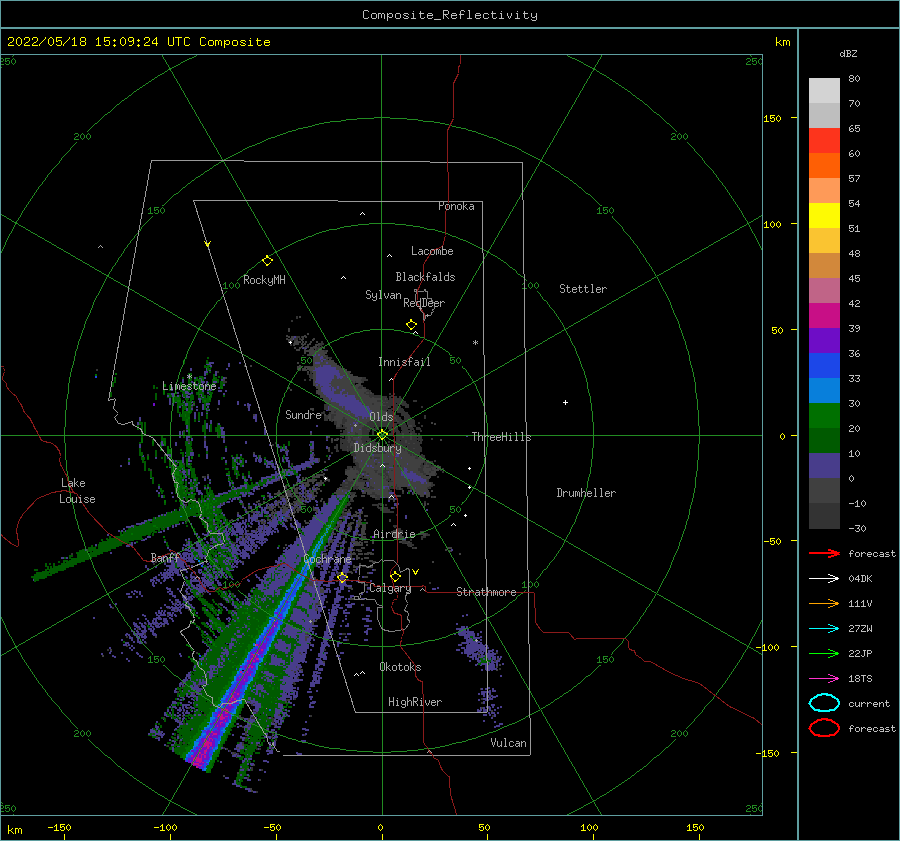Screen dimensions: 900x841
Task: Click the Limestone label
Action: 189,386
